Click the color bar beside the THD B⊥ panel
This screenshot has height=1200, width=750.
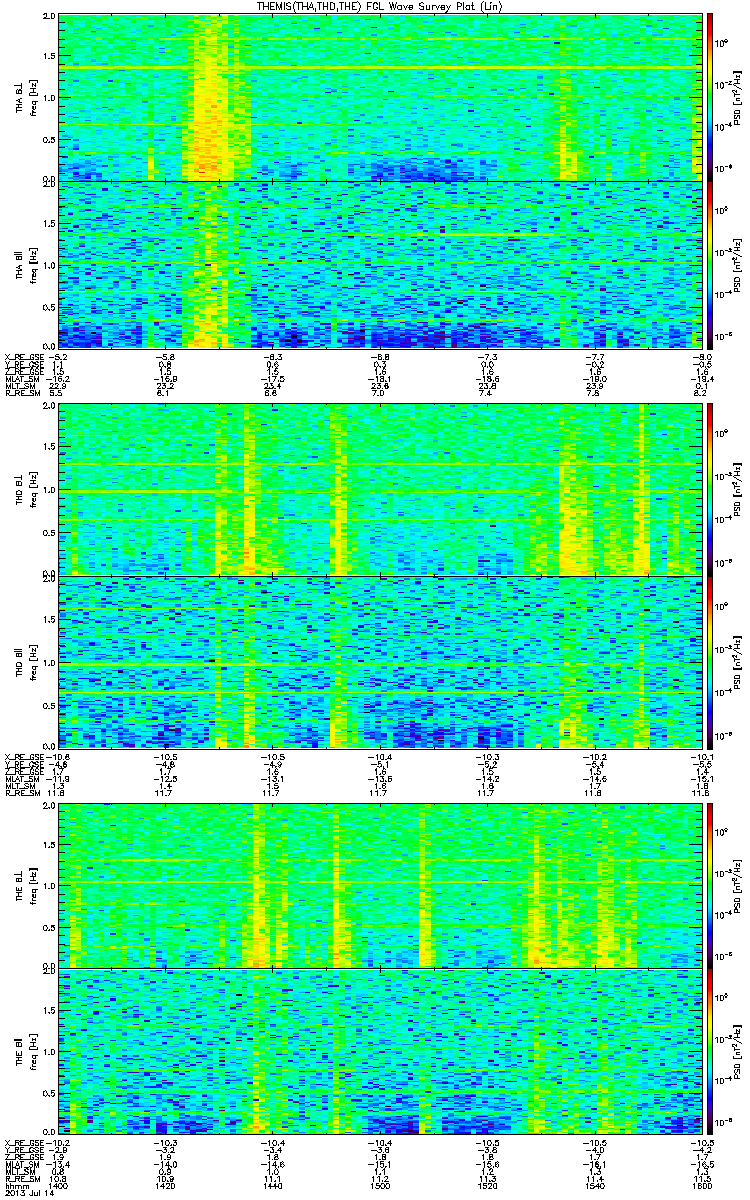coord(709,490)
